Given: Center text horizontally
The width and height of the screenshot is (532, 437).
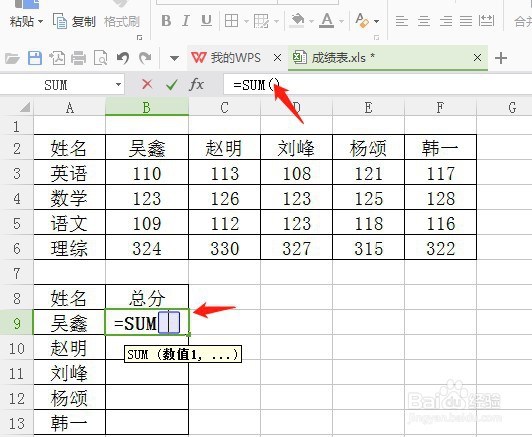Looking at the screenshot, I should pos(424,21).
